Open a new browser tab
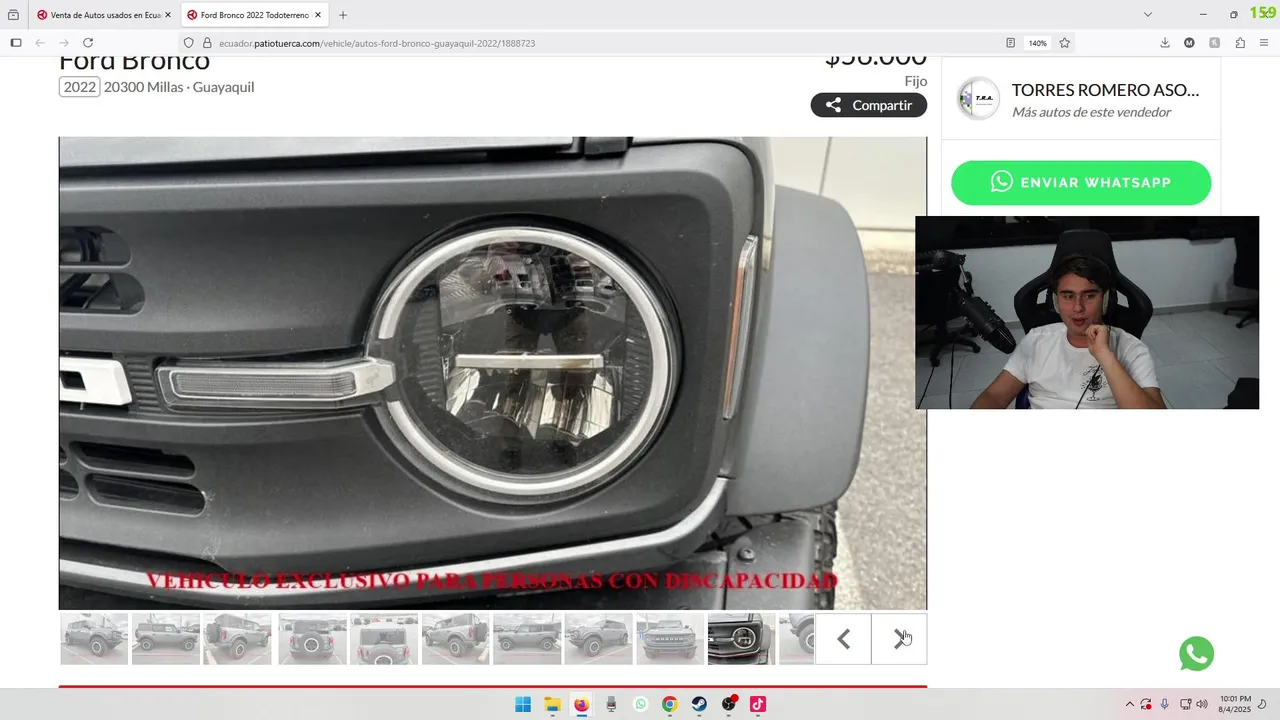Image resolution: width=1280 pixels, height=720 pixels. (x=343, y=15)
